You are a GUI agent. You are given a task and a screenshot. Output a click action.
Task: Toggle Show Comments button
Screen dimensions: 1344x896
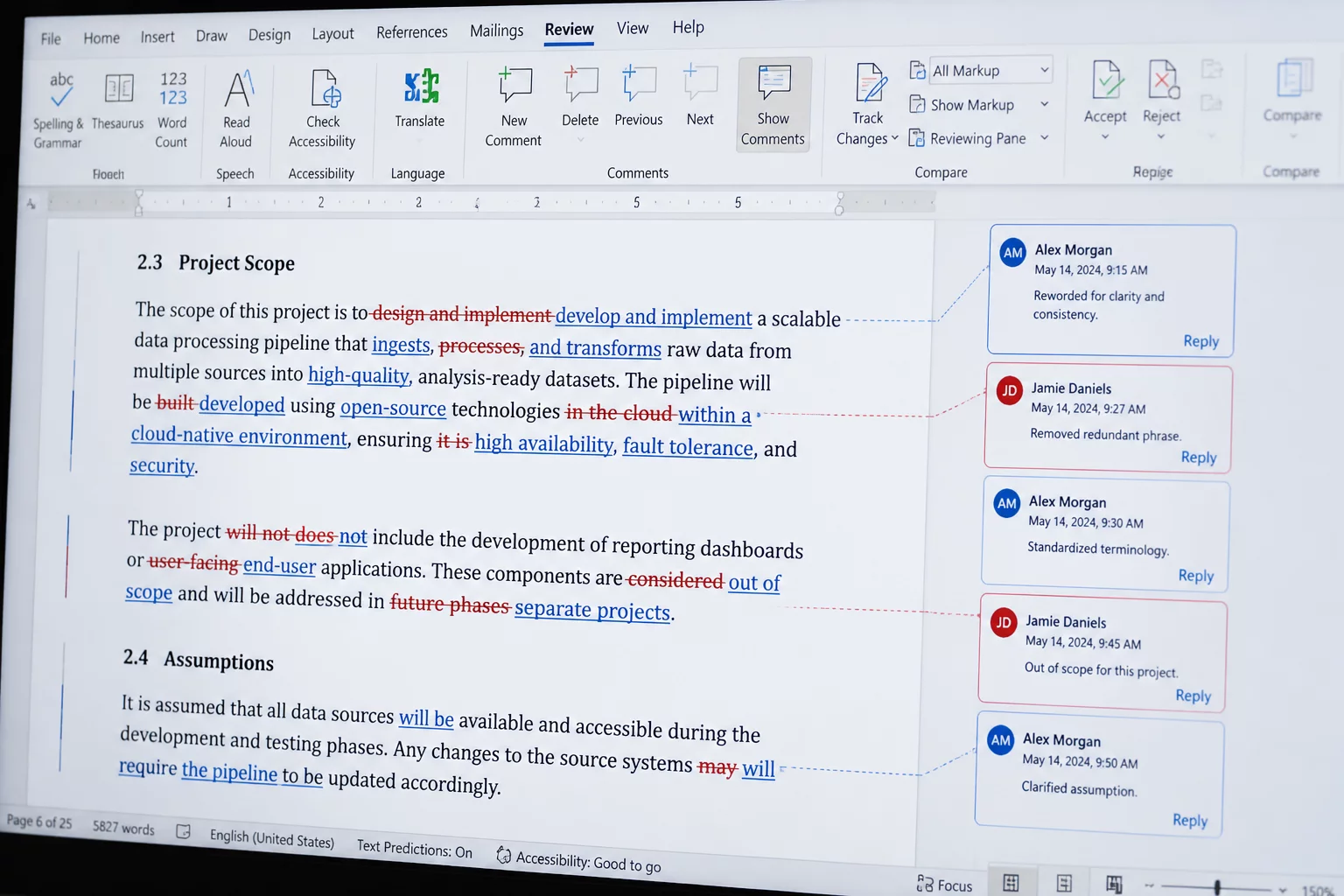[773, 104]
